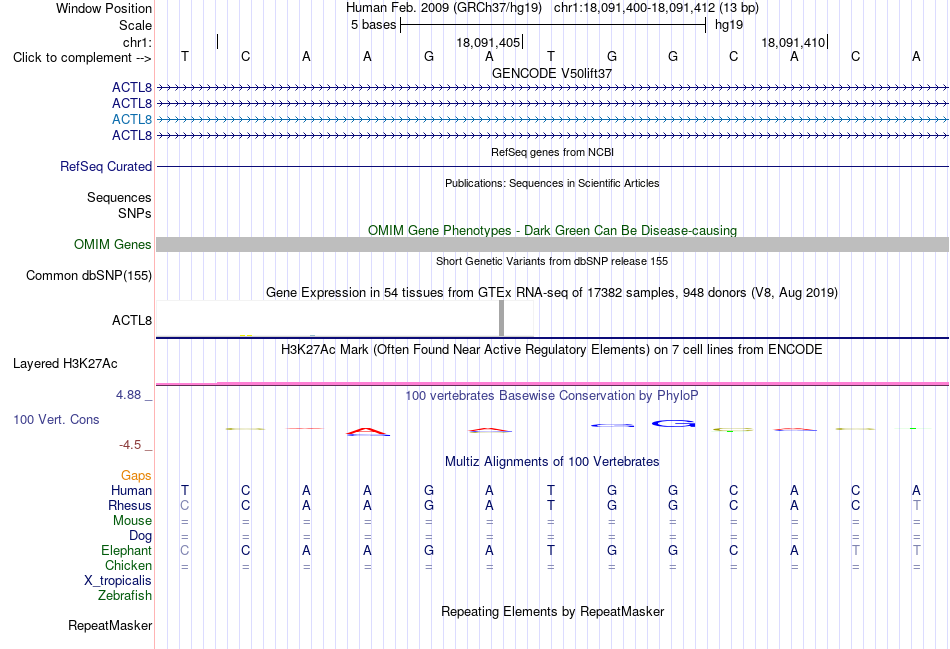Click the first base T in sequence row
Viewport: 950px width, 649px height.
click(x=185, y=56)
